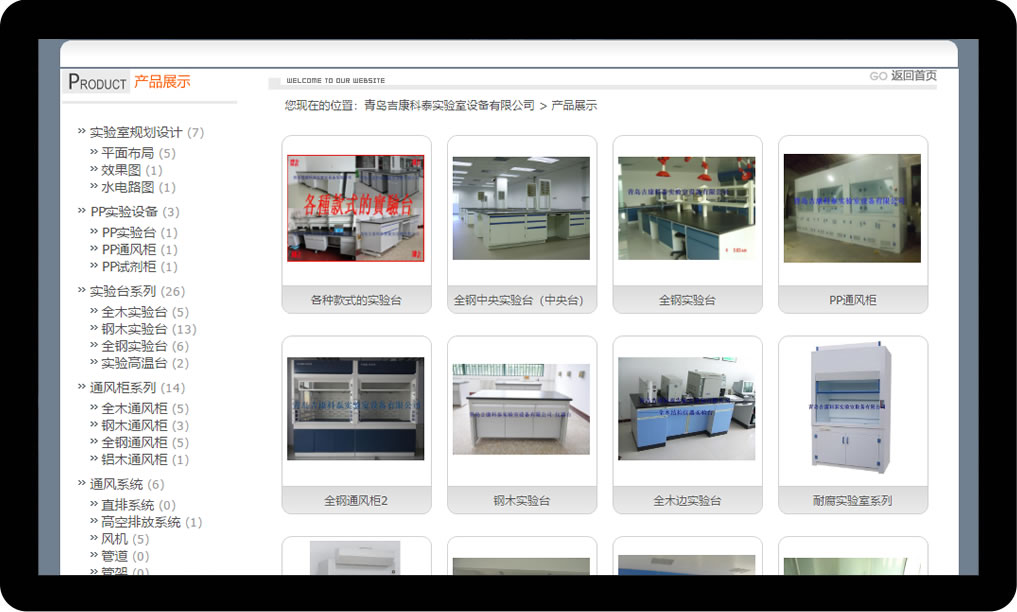View the 全钢中央实验台 product image
The height and width of the screenshot is (612, 1017).
click(x=521, y=208)
